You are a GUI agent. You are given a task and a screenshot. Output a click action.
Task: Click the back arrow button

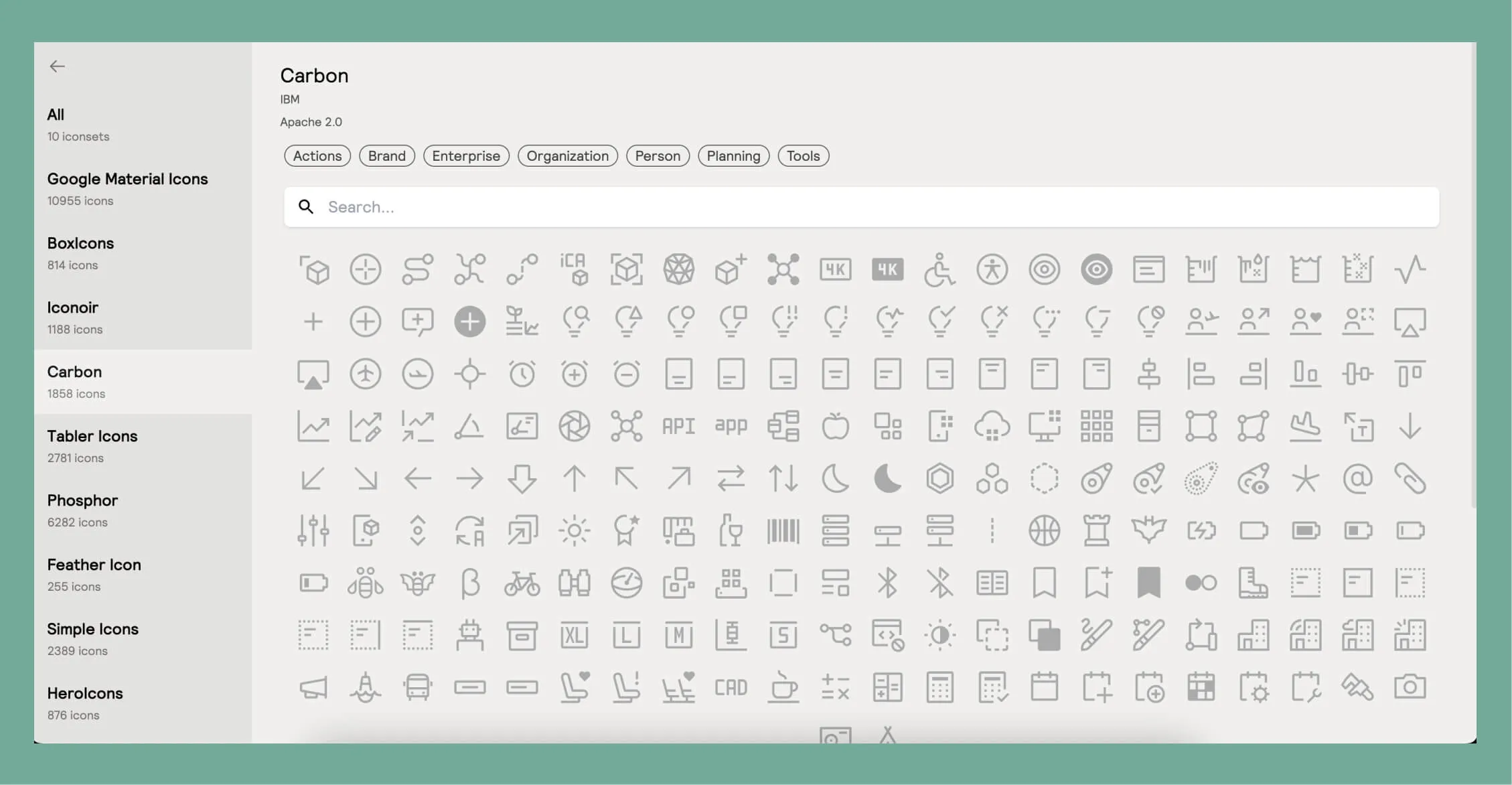58,66
